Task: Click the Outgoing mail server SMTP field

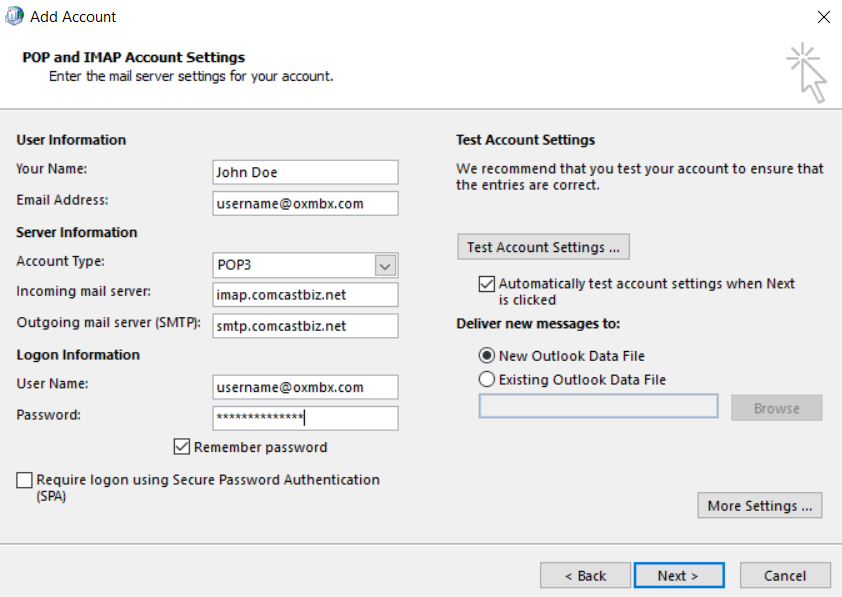Action: pyautogui.click(x=305, y=325)
